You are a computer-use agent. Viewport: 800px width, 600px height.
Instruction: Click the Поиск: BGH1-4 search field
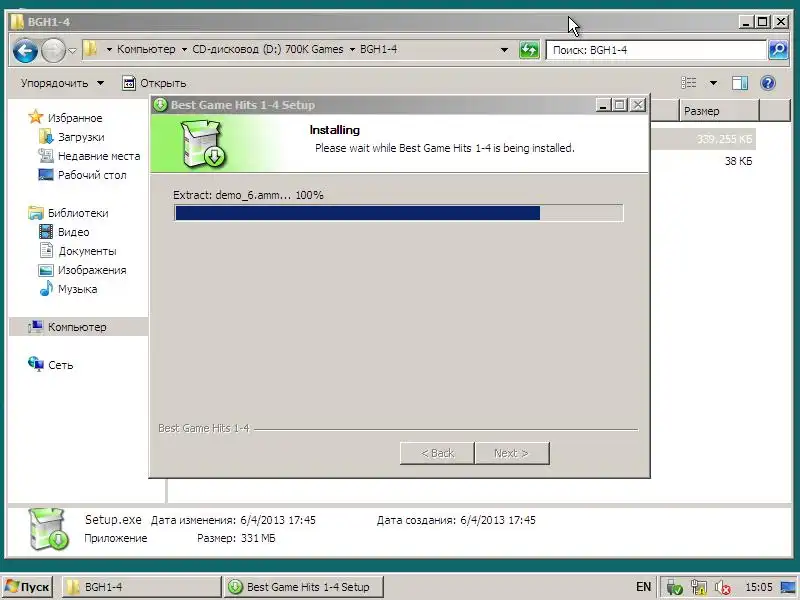pyautogui.click(x=656, y=50)
